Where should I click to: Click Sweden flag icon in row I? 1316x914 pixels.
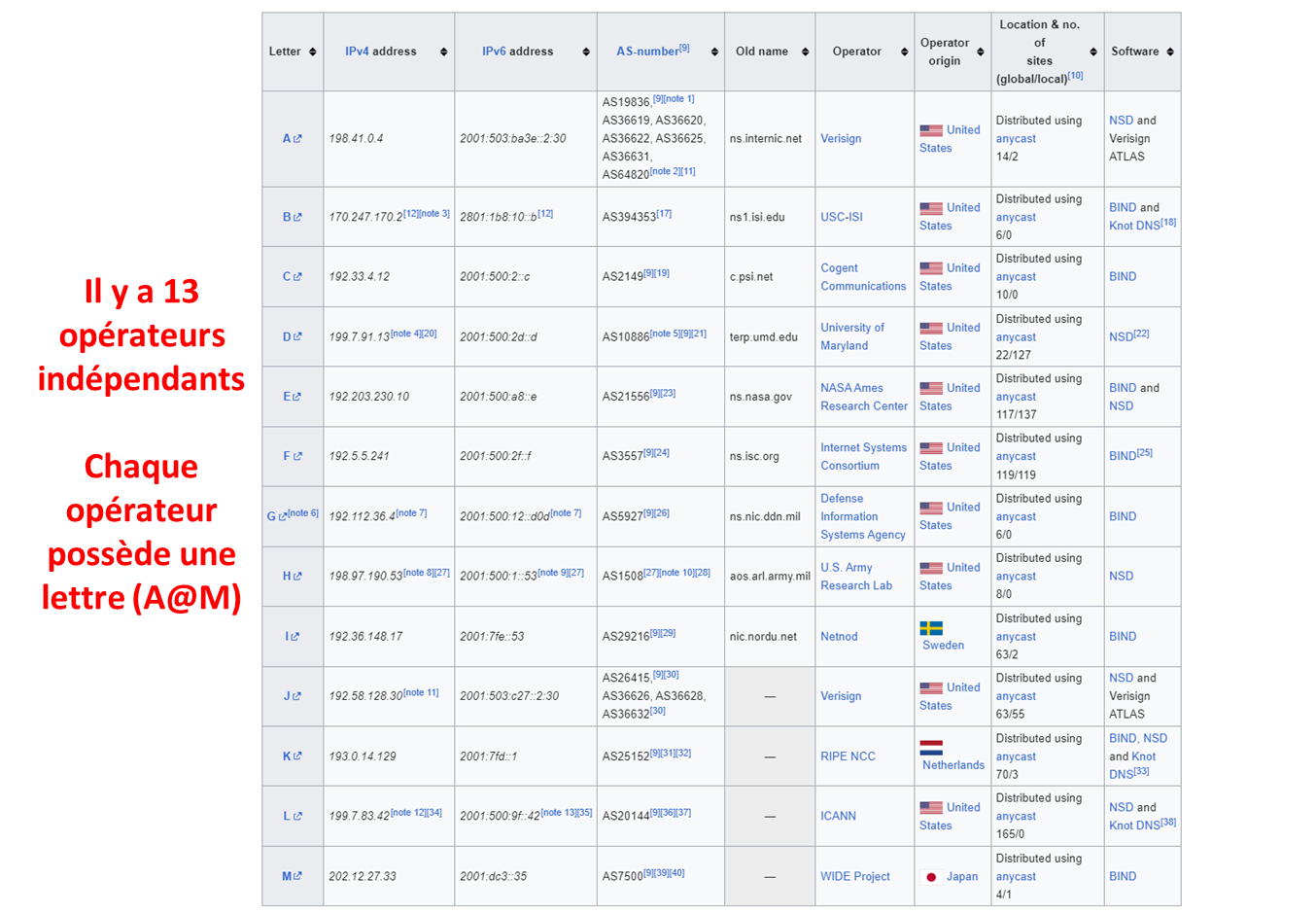931,628
